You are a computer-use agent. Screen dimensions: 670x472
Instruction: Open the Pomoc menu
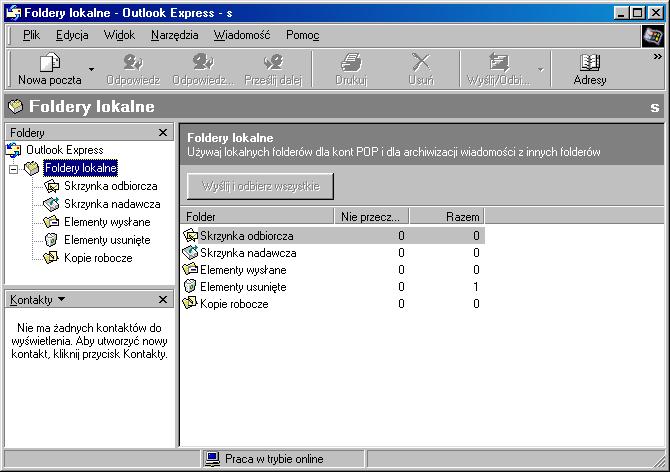(x=303, y=35)
